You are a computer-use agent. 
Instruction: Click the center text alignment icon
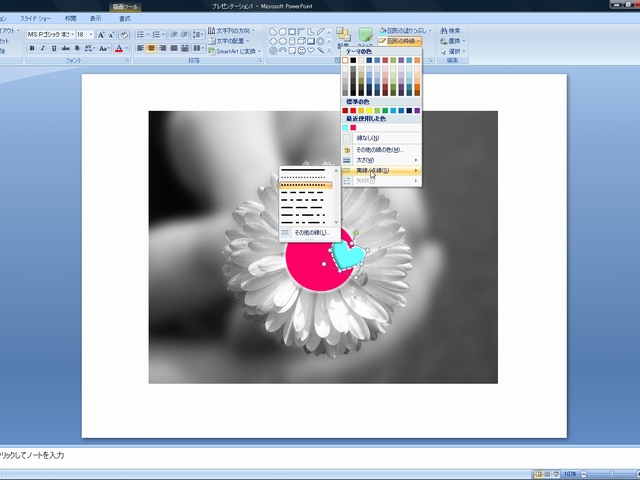(153, 48)
